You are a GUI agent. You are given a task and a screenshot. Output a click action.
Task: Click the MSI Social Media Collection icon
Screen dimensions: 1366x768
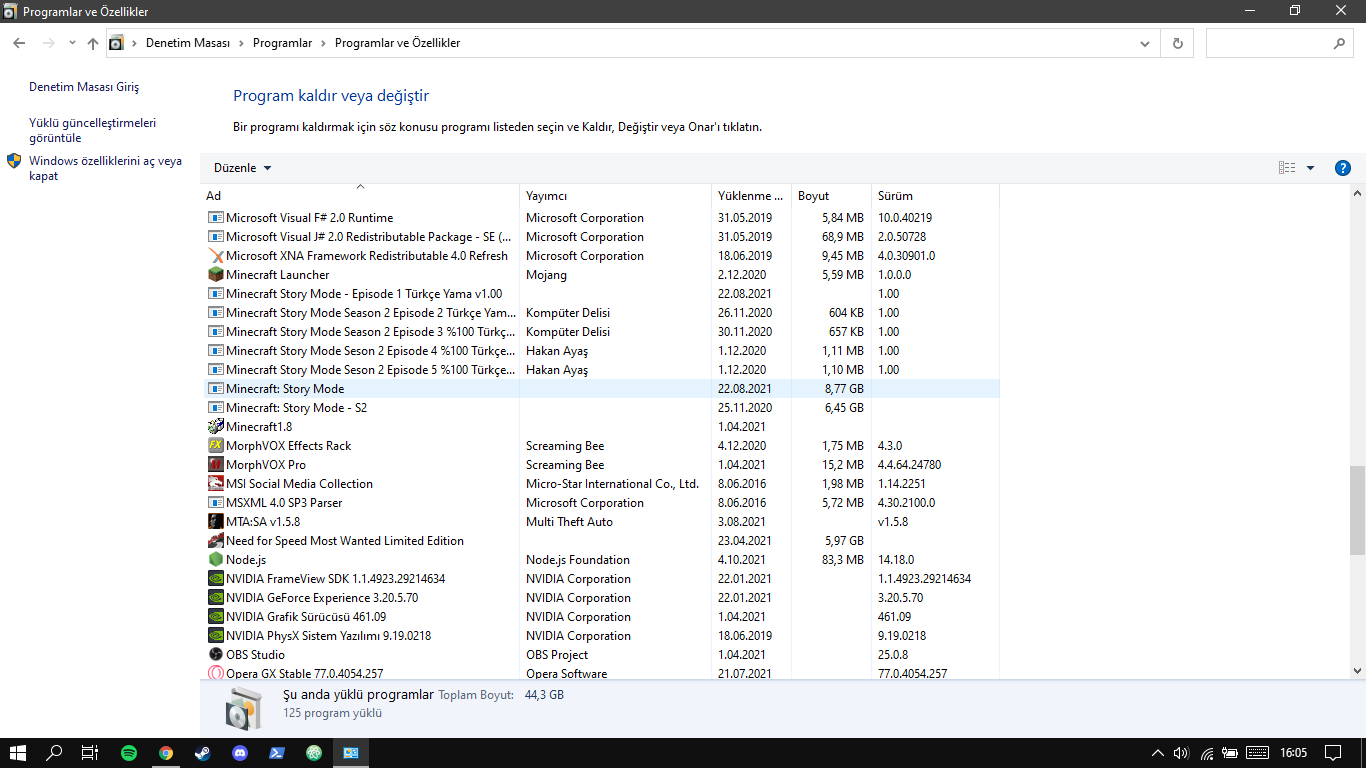tap(216, 484)
